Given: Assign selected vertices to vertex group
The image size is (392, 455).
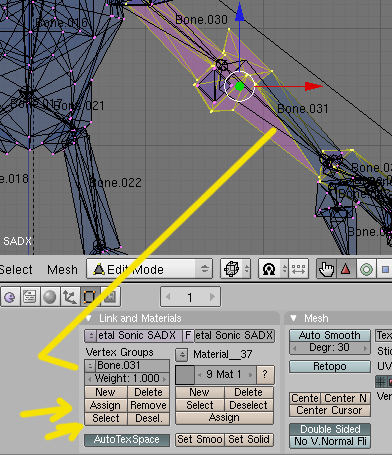Looking at the screenshot, I should pyautogui.click(x=106, y=405).
